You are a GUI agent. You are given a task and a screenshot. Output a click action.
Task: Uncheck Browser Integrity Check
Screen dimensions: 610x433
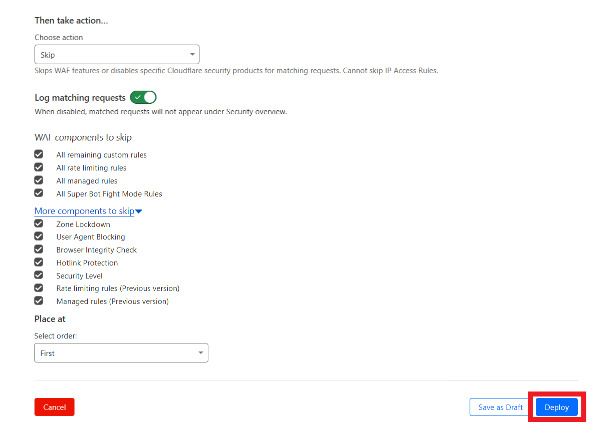39,249
